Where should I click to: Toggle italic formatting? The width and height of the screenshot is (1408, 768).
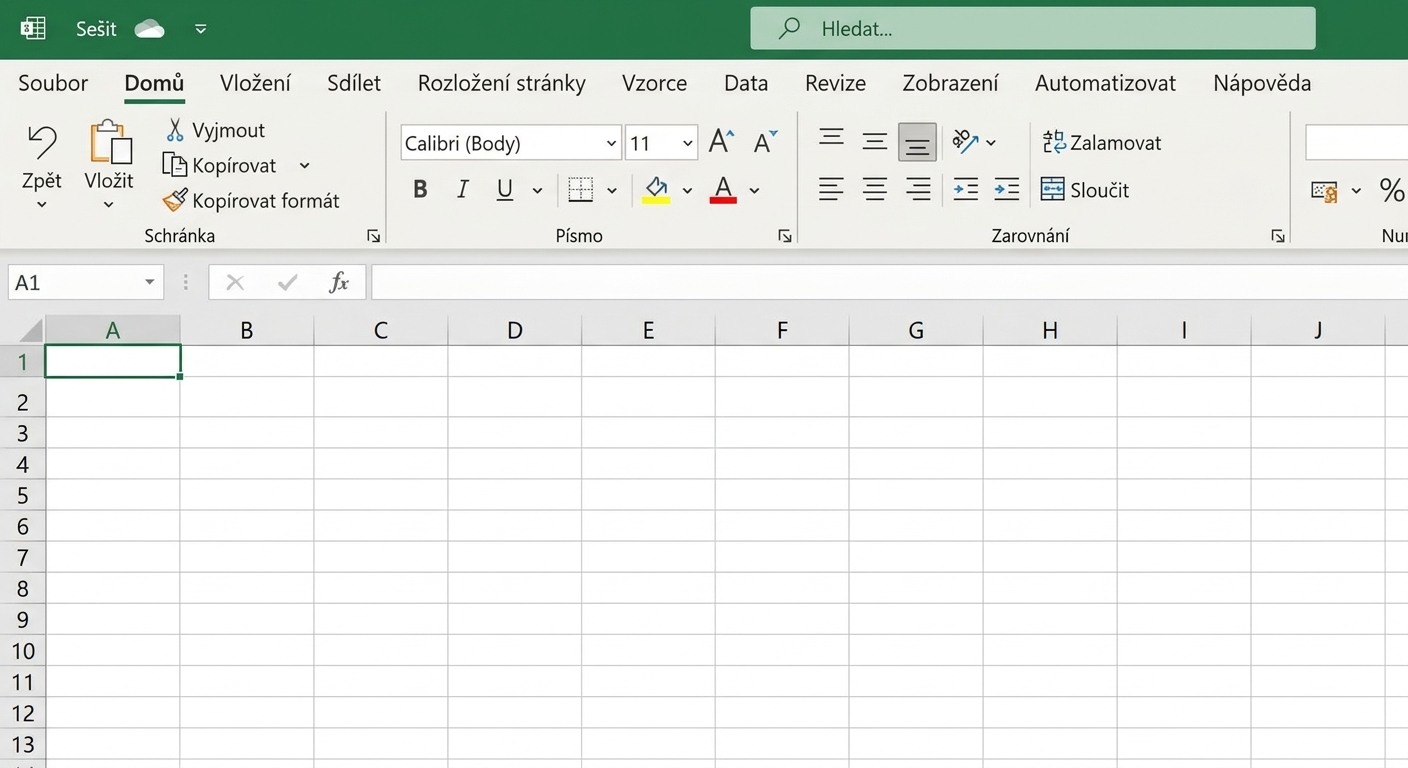pos(462,189)
